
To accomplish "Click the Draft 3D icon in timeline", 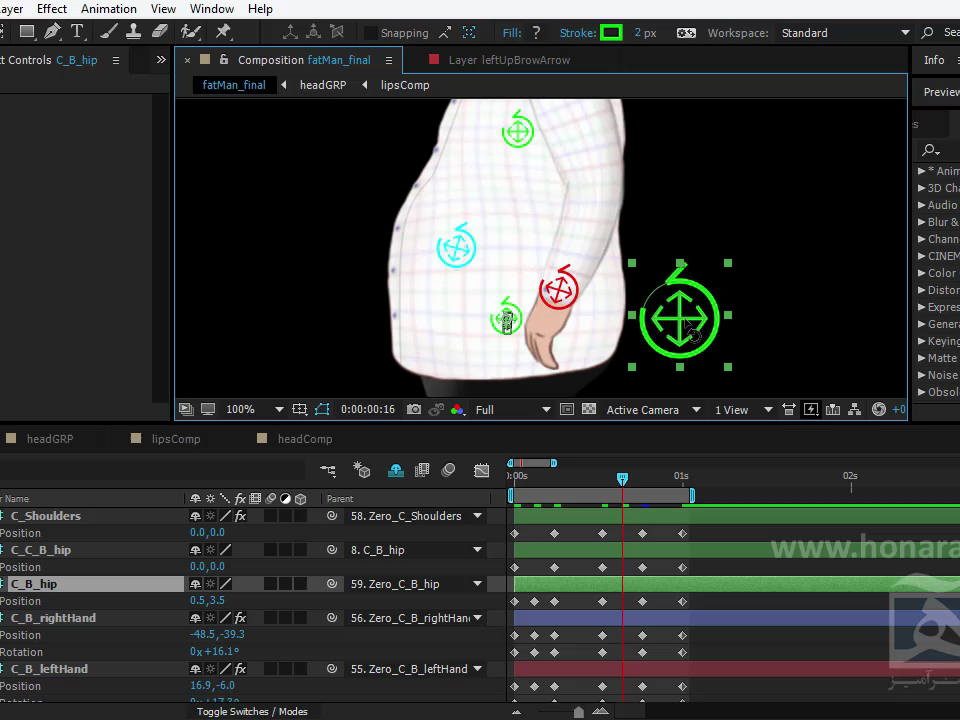I will pyautogui.click(x=361, y=470).
